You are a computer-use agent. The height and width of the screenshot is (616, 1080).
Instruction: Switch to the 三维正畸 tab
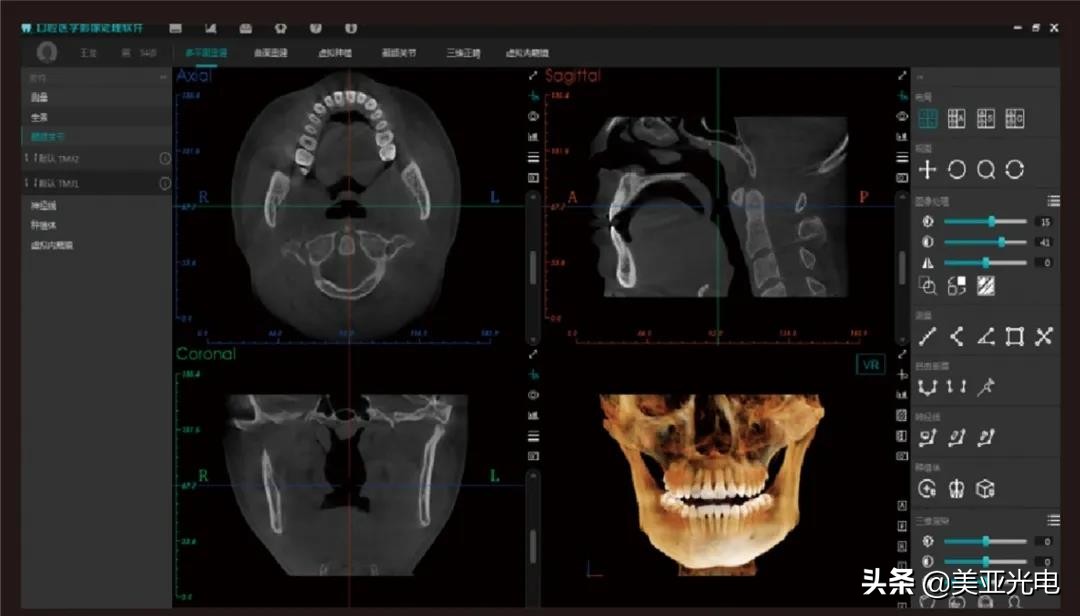pyautogui.click(x=463, y=52)
